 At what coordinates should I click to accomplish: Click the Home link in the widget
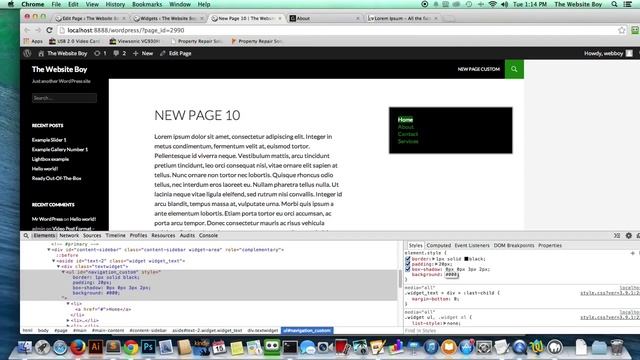coord(405,120)
